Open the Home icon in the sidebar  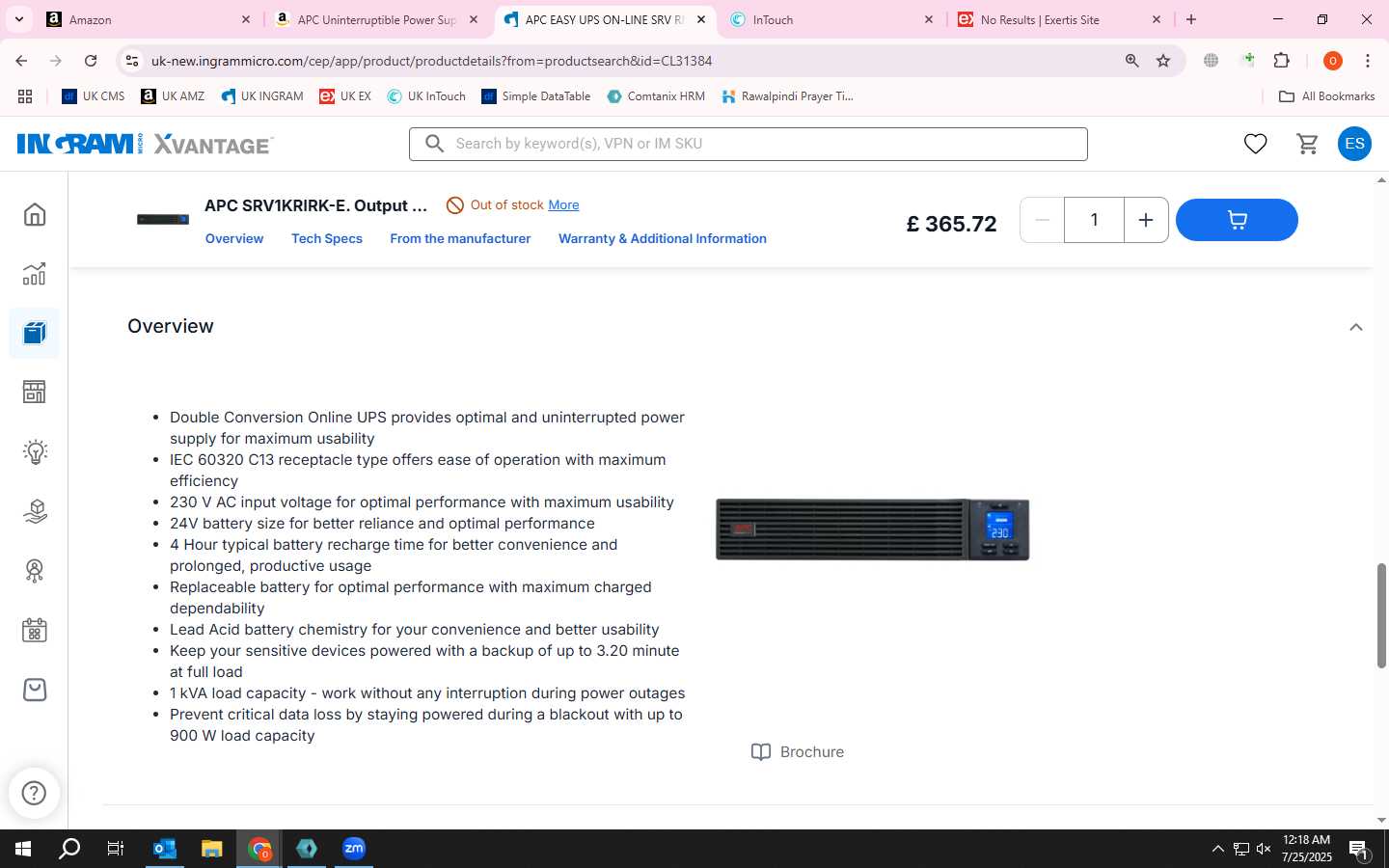pyautogui.click(x=35, y=214)
